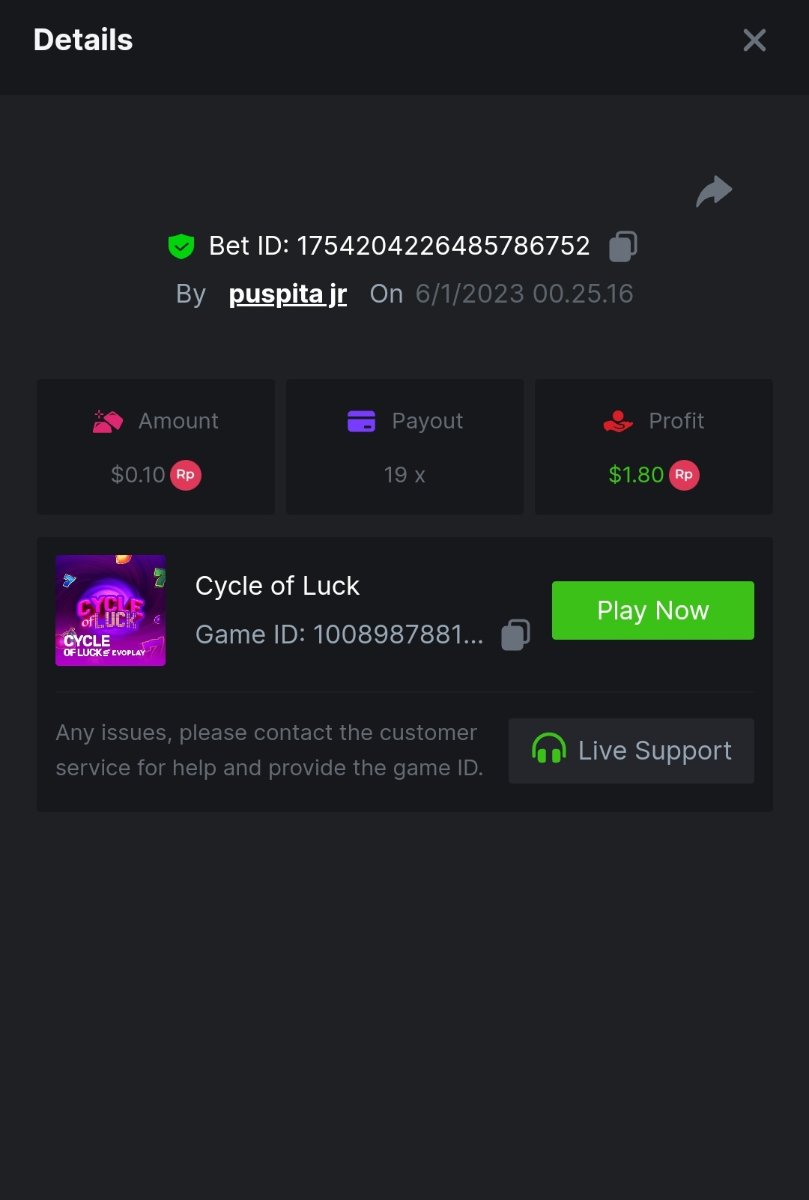Click the Rp currency badge under Profit
The width and height of the screenshot is (809, 1200).
click(684, 475)
